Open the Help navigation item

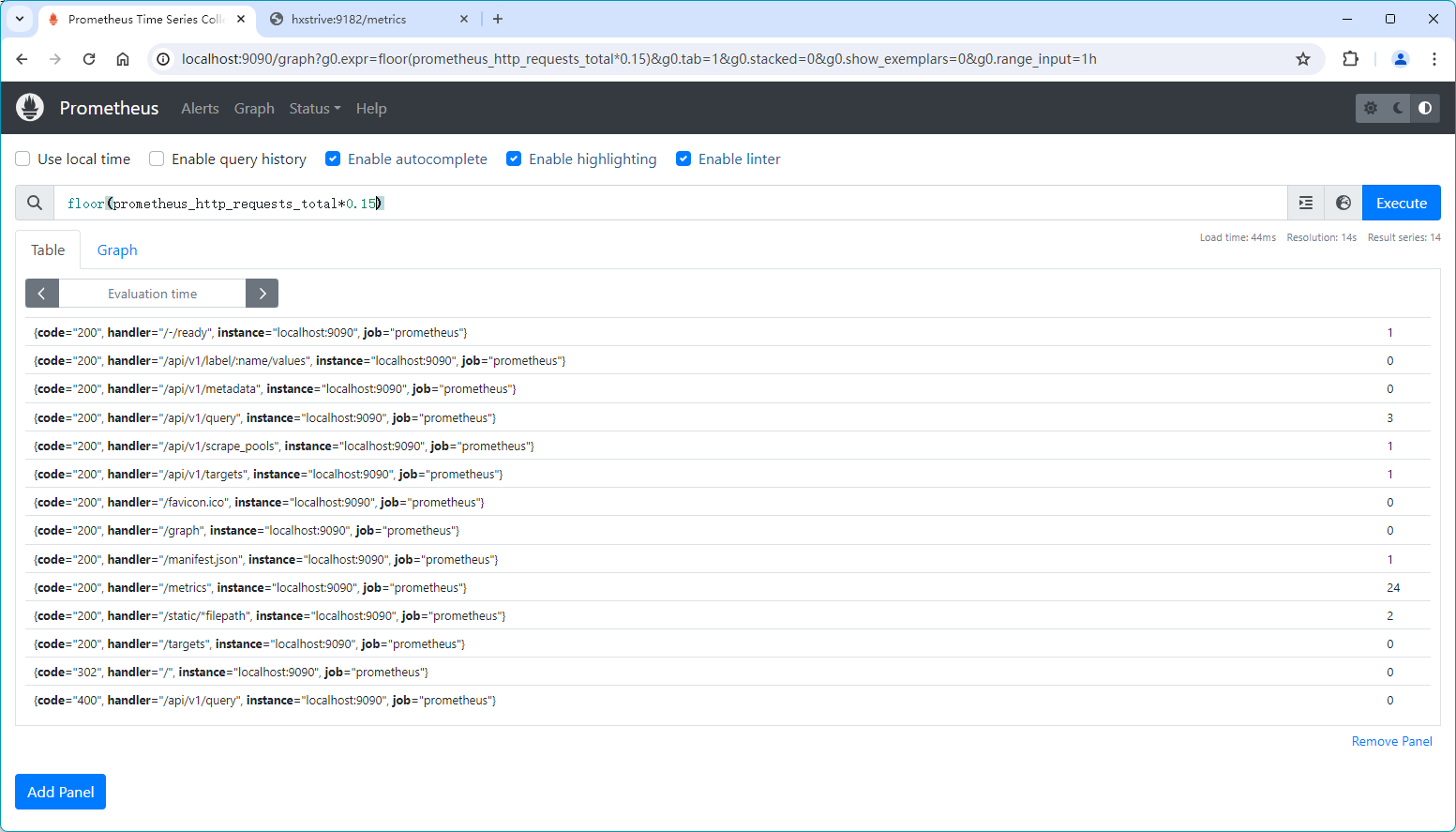[371, 108]
